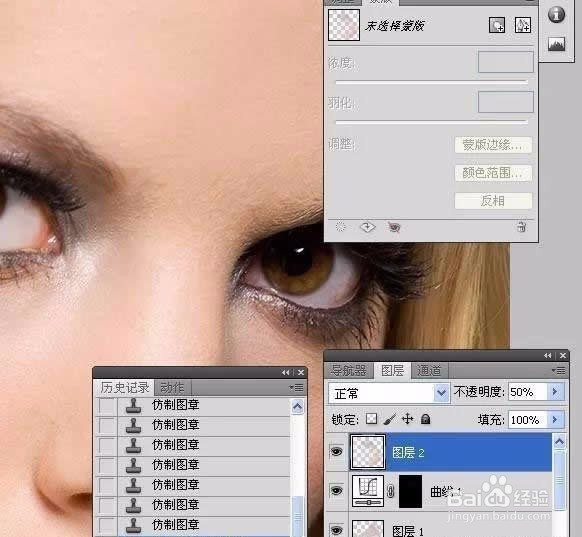
Task: Click the apply mask diamond icon
Action: [x=367, y=227]
